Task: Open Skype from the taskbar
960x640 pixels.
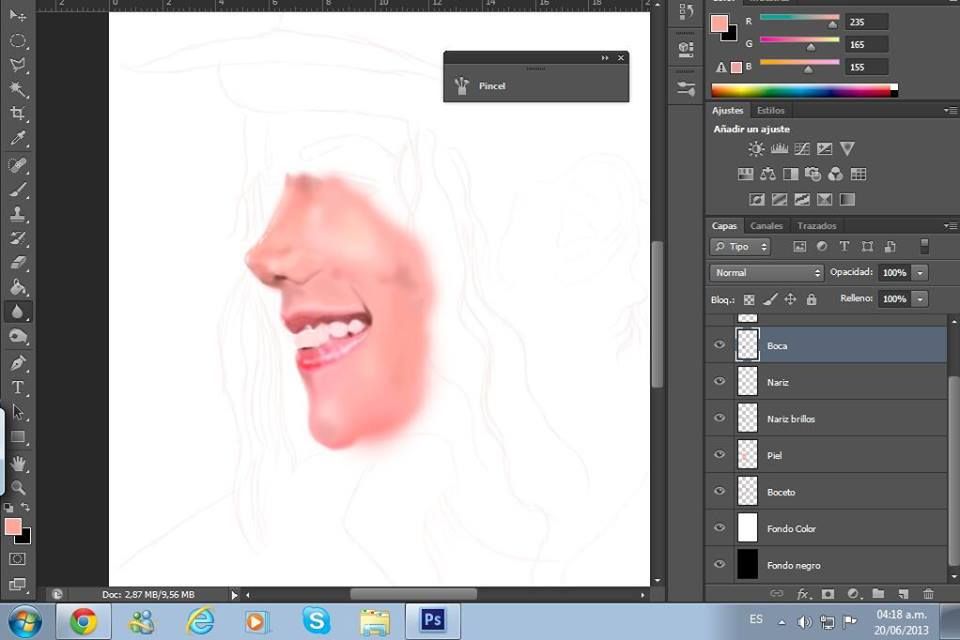Action: click(x=316, y=620)
